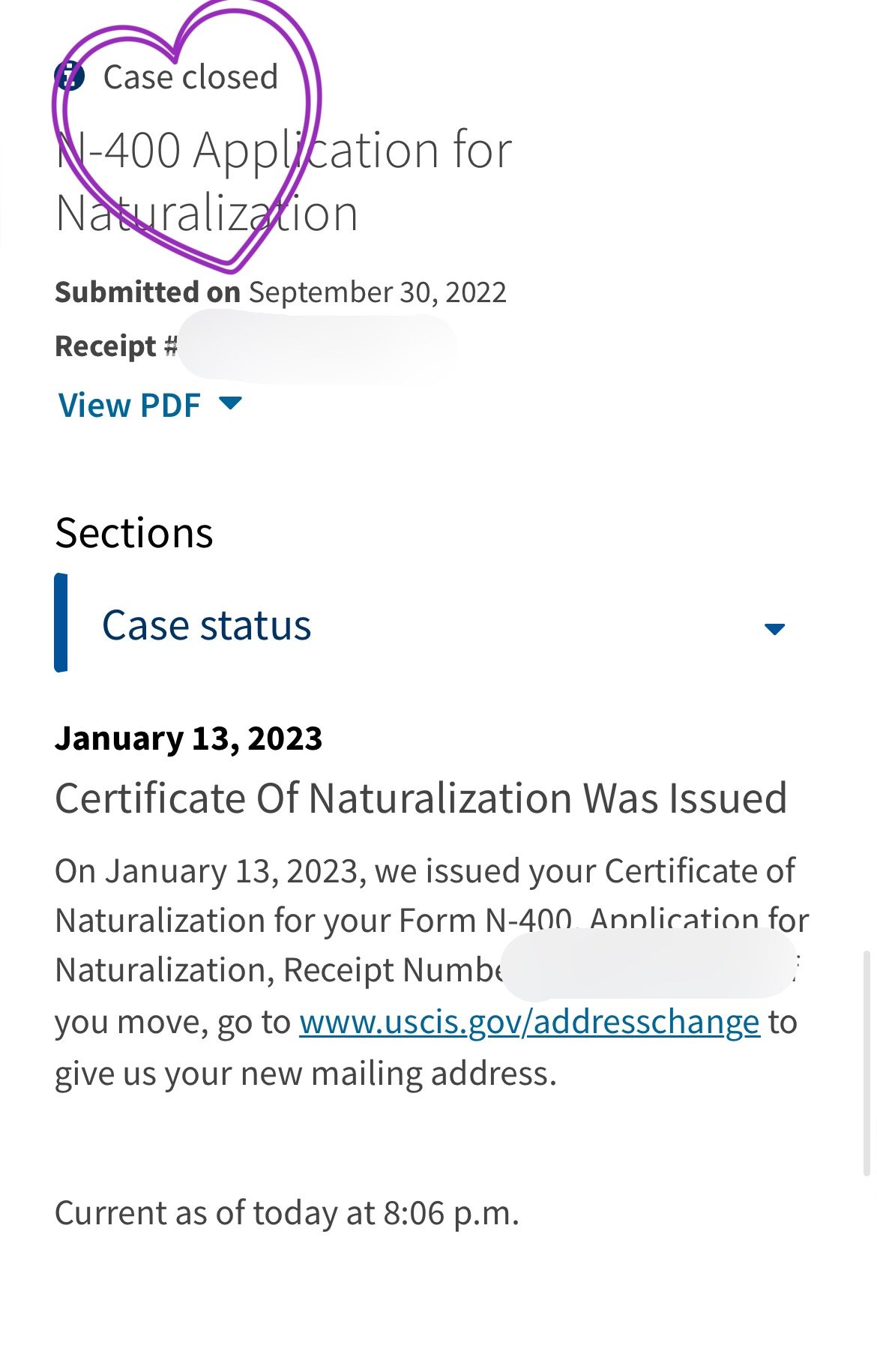Click the January 13, 2023 date heading
This screenshot has width=877, height=1372.
[x=188, y=738]
